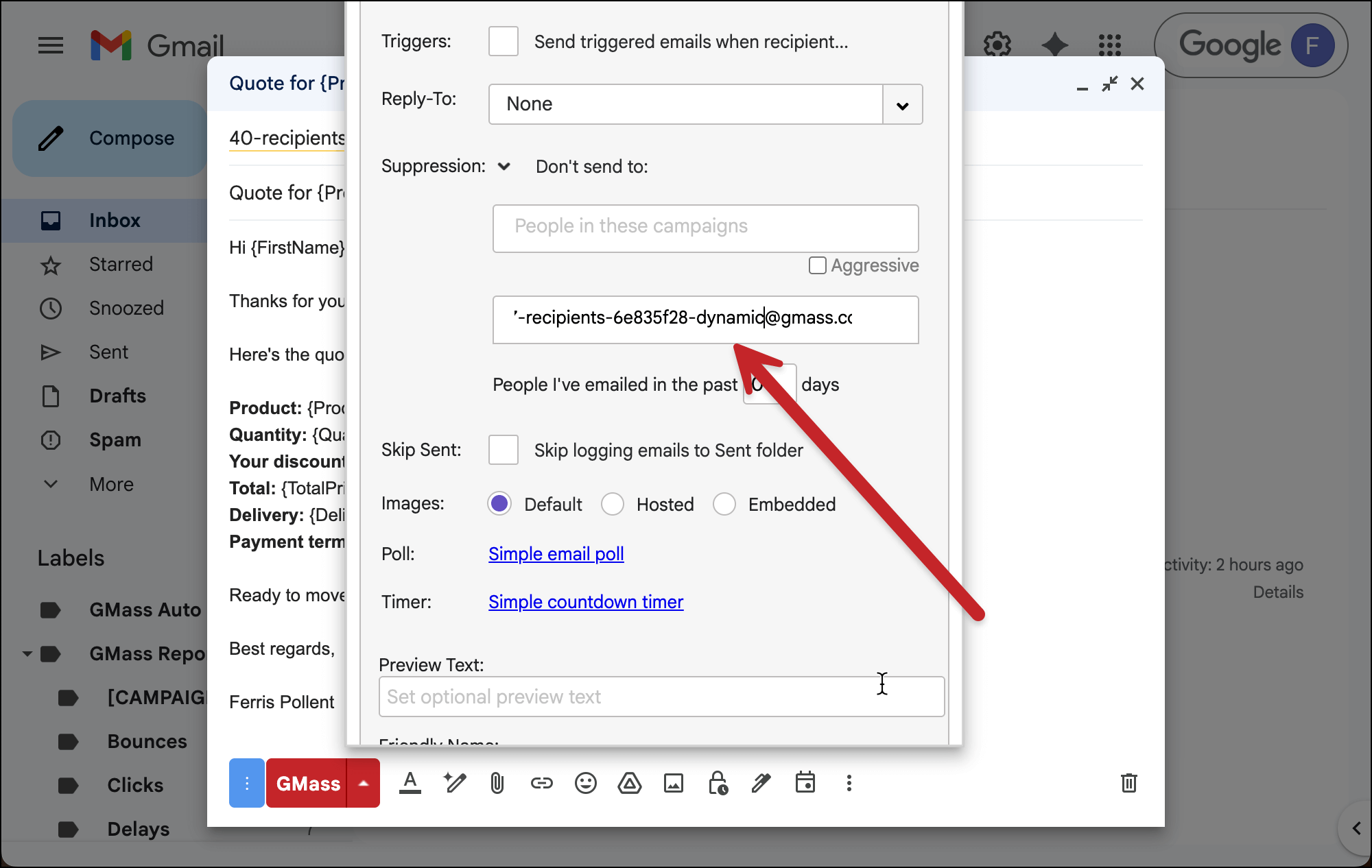
Task: Enable Skip logging emails to Sent folder
Action: coord(503,450)
